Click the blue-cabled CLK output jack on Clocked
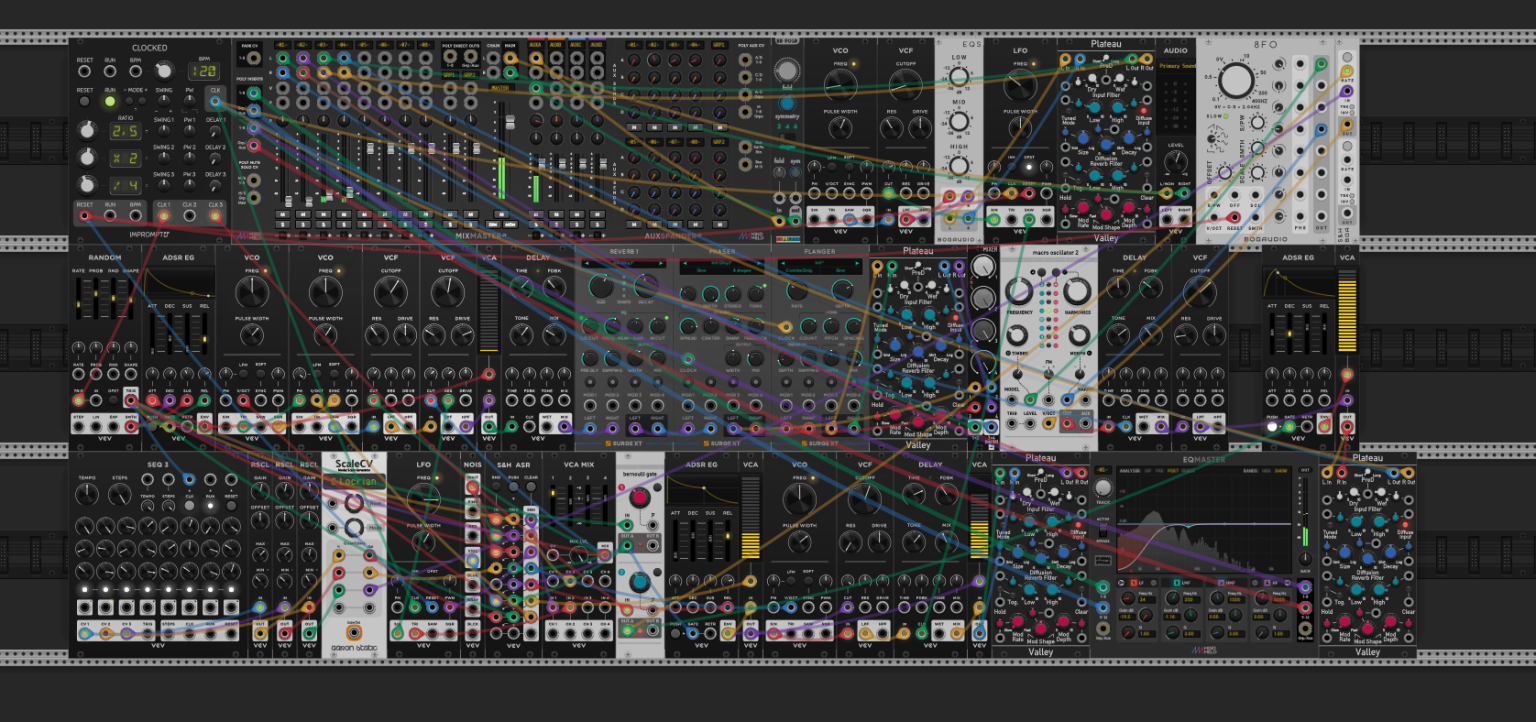This screenshot has height=722, width=1536. 216,101
